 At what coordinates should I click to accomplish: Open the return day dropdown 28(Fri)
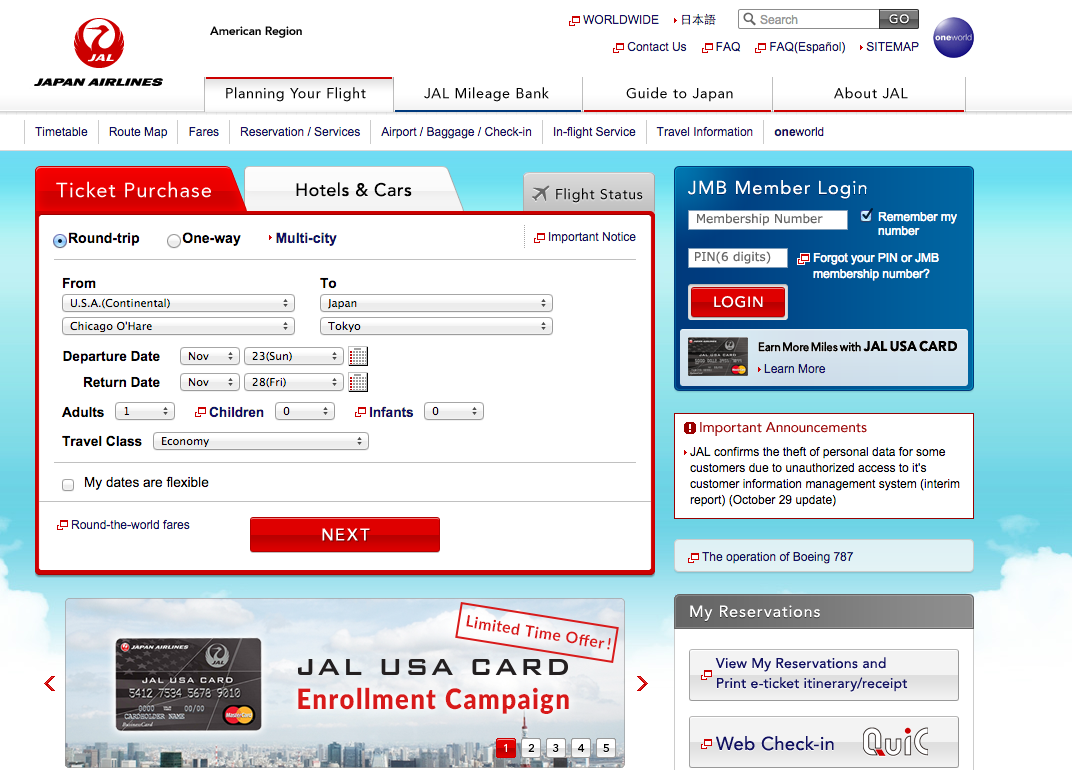point(293,382)
